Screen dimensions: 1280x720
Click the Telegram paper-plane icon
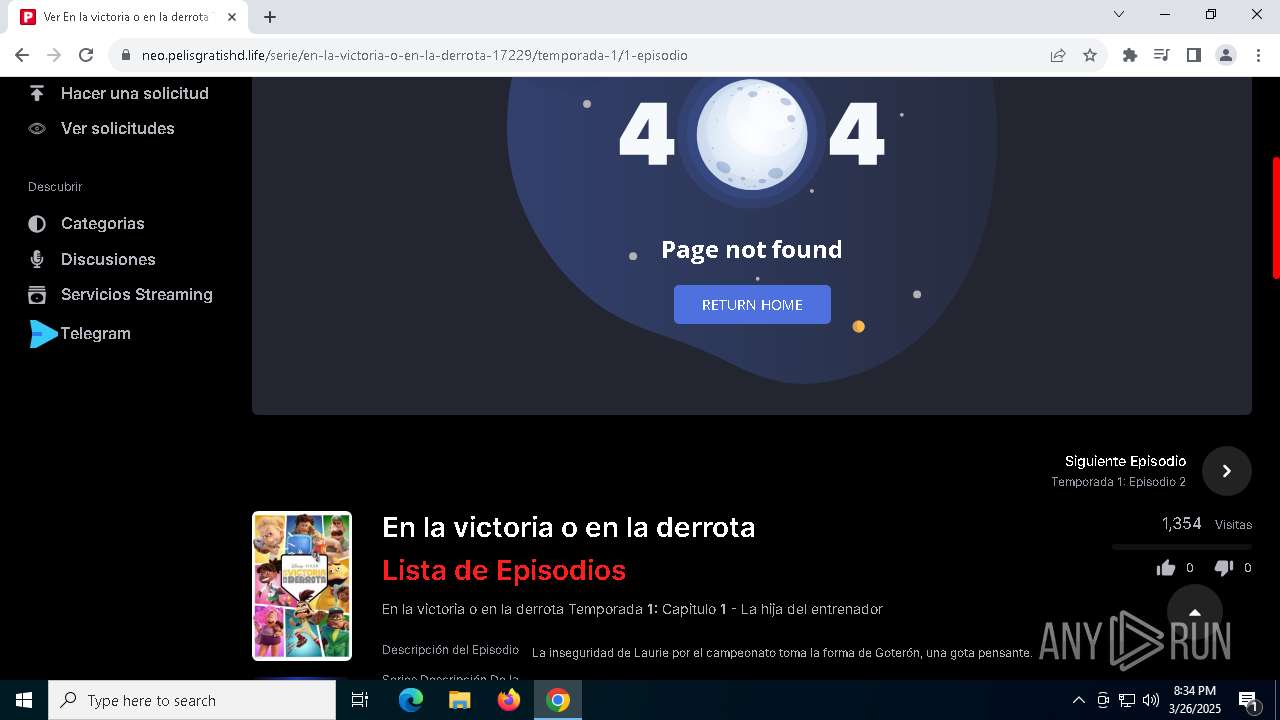tap(44, 334)
